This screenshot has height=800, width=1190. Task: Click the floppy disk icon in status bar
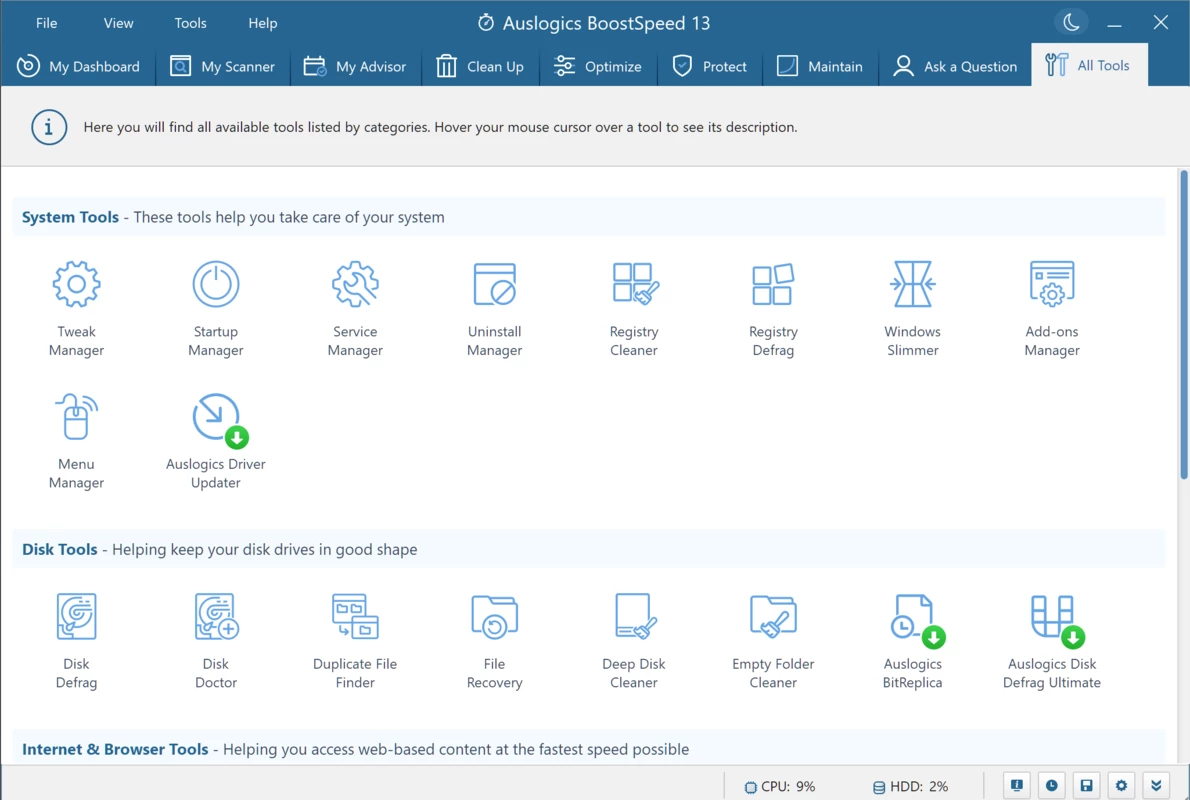[1087, 786]
